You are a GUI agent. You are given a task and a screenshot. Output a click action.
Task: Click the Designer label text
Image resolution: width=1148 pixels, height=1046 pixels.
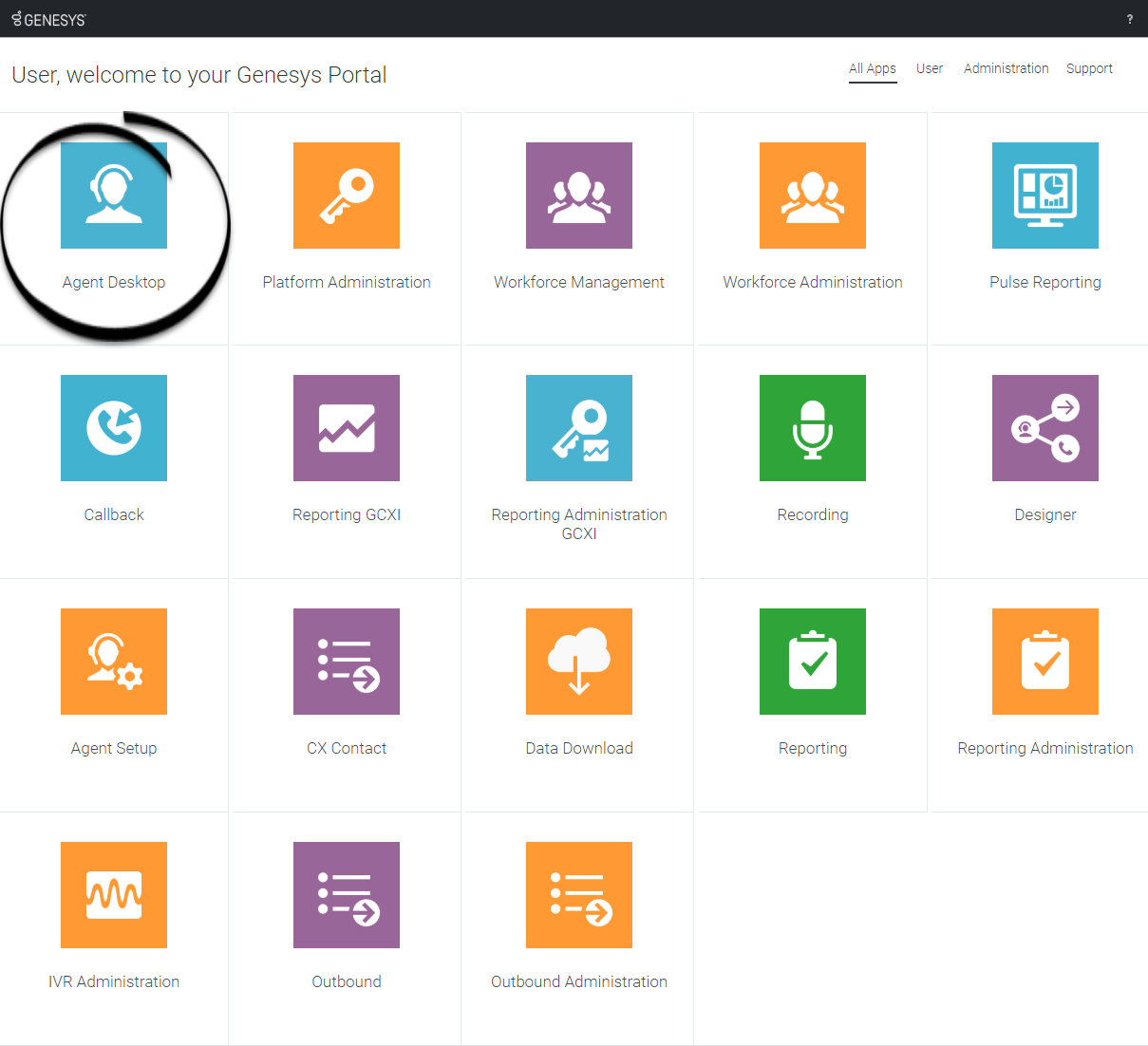tap(1045, 514)
